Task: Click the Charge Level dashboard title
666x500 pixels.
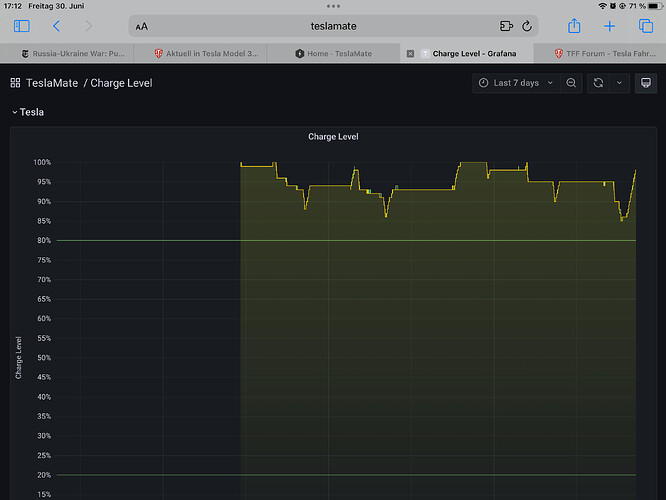Action: coord(121,83)
